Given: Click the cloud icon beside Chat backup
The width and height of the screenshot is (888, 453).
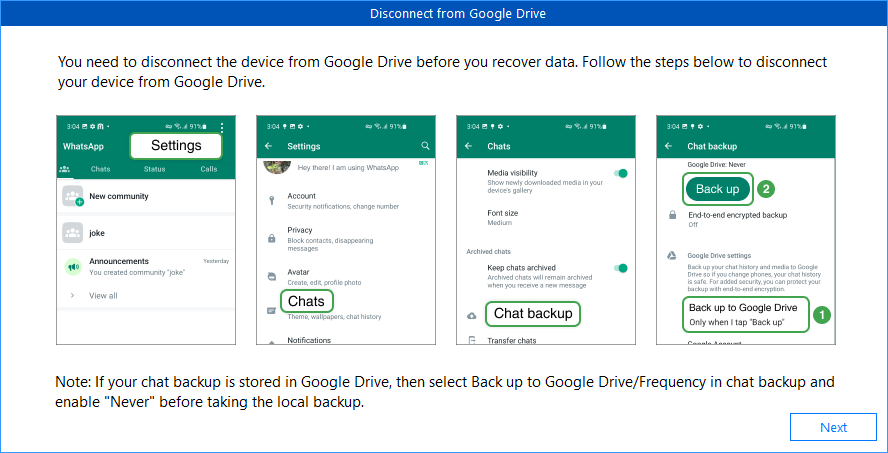Looking at the screenshot, I should (x=472, y=315).
